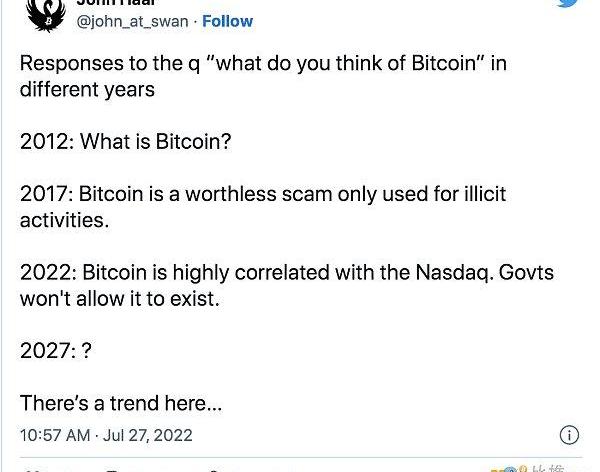Screen dimensions: 600x472
Task: Click the "2017: Bitcoin is a worthless scam" line
Action: pyautogui.click(x=262, y=193)
